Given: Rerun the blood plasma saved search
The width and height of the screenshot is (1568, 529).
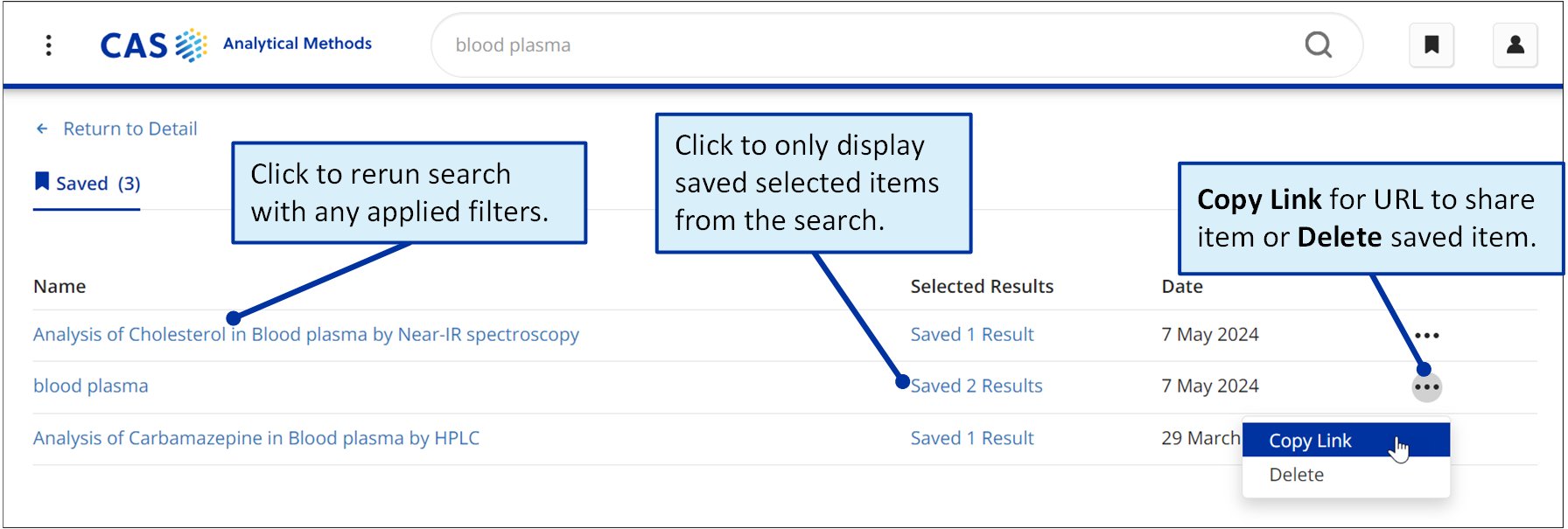Looking at the screenshot, I should 91,386.
